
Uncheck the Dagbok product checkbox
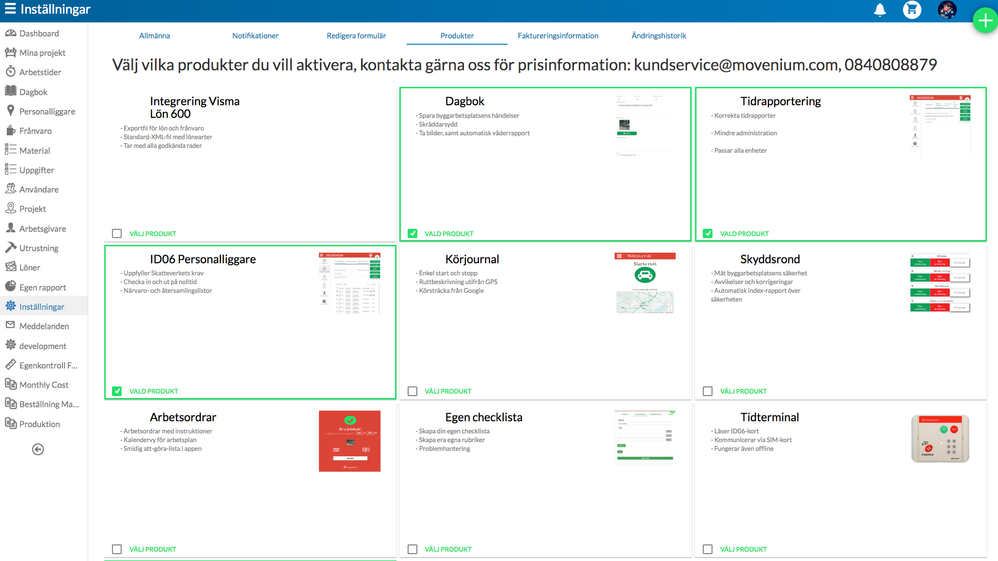(412, 234)
